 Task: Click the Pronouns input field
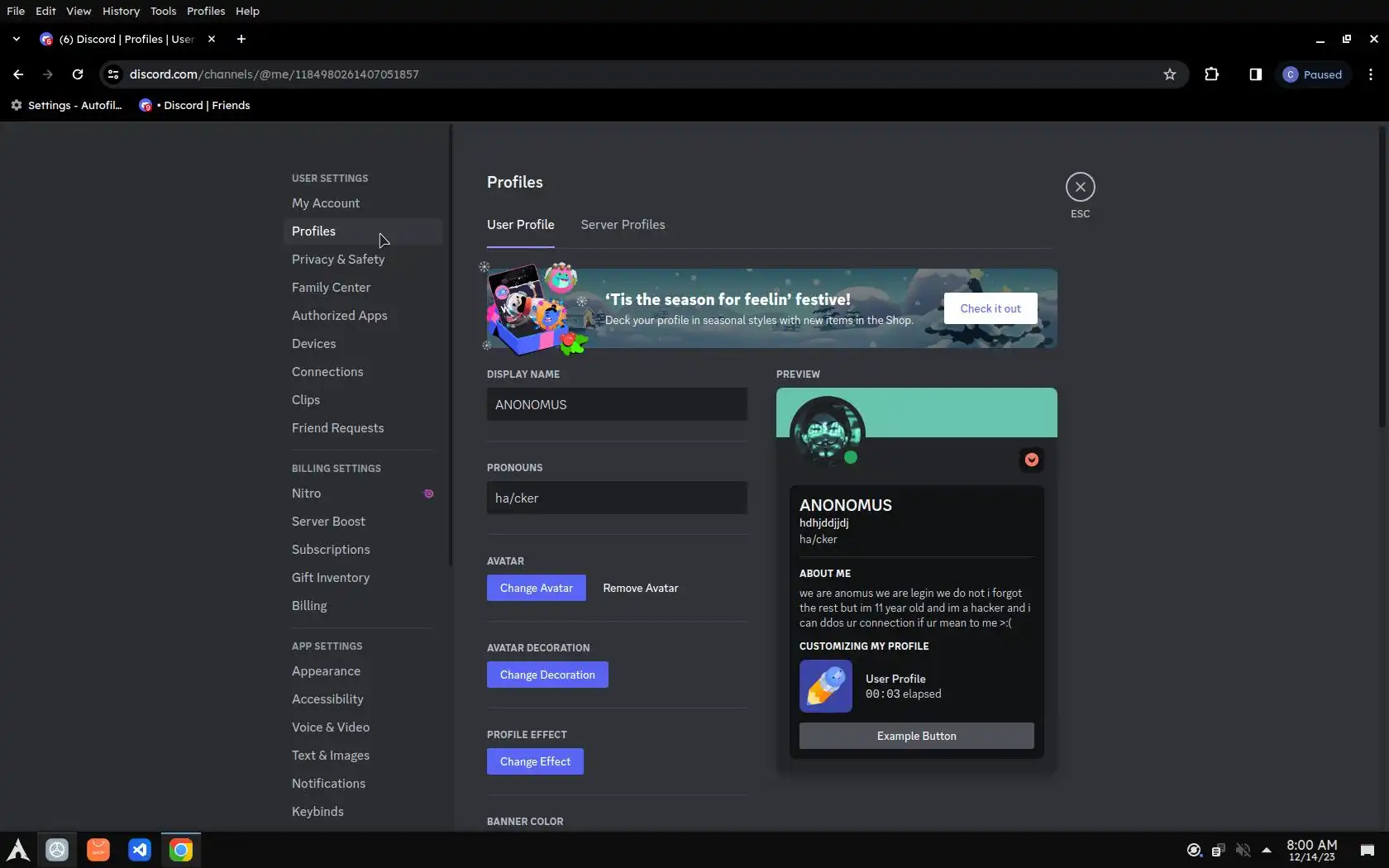[x=617, y=498]
